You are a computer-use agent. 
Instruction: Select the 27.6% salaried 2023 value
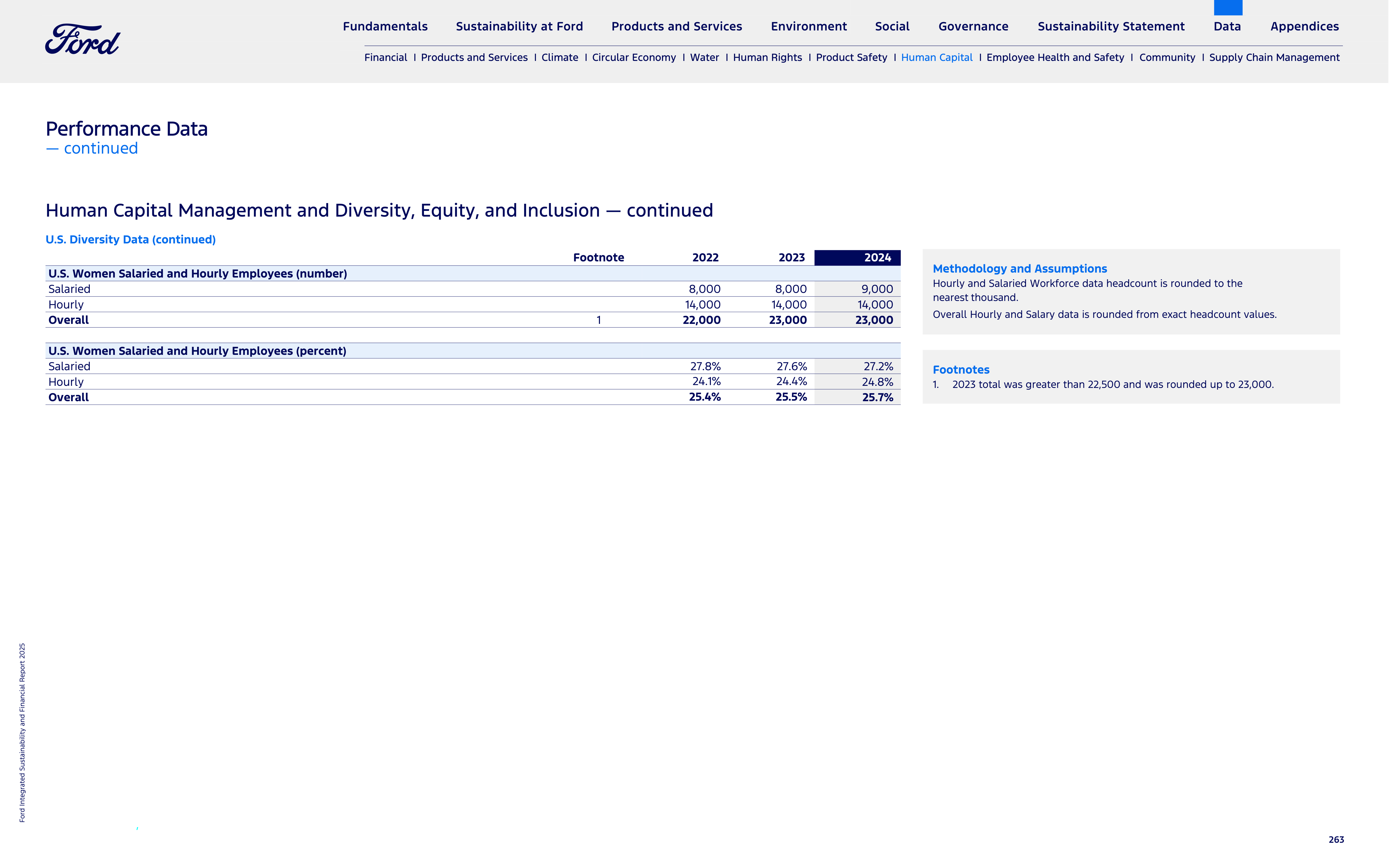[791, 366]
